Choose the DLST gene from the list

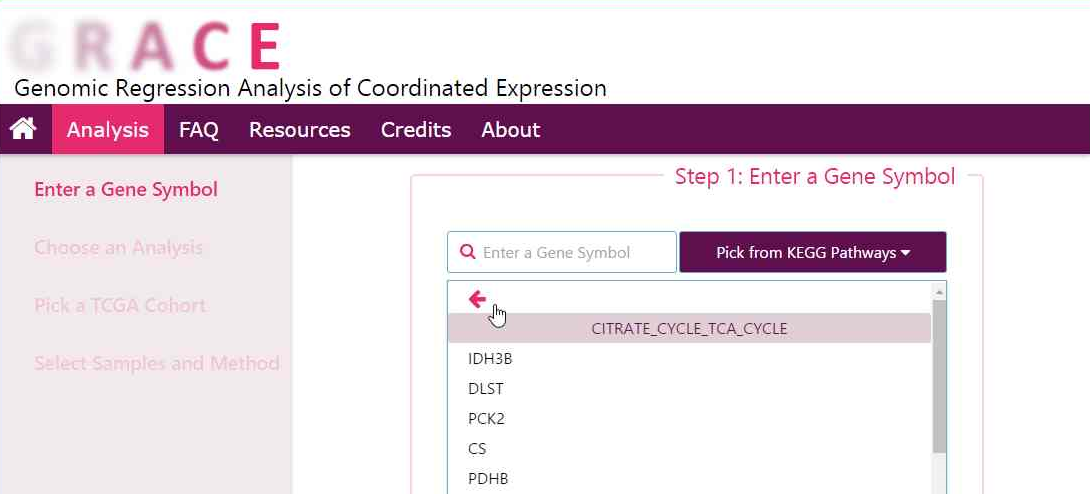coord(486,388)
